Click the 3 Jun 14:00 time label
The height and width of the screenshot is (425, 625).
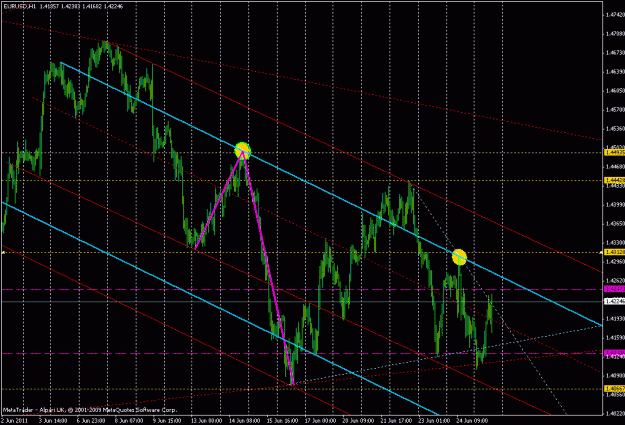point(53,421)
